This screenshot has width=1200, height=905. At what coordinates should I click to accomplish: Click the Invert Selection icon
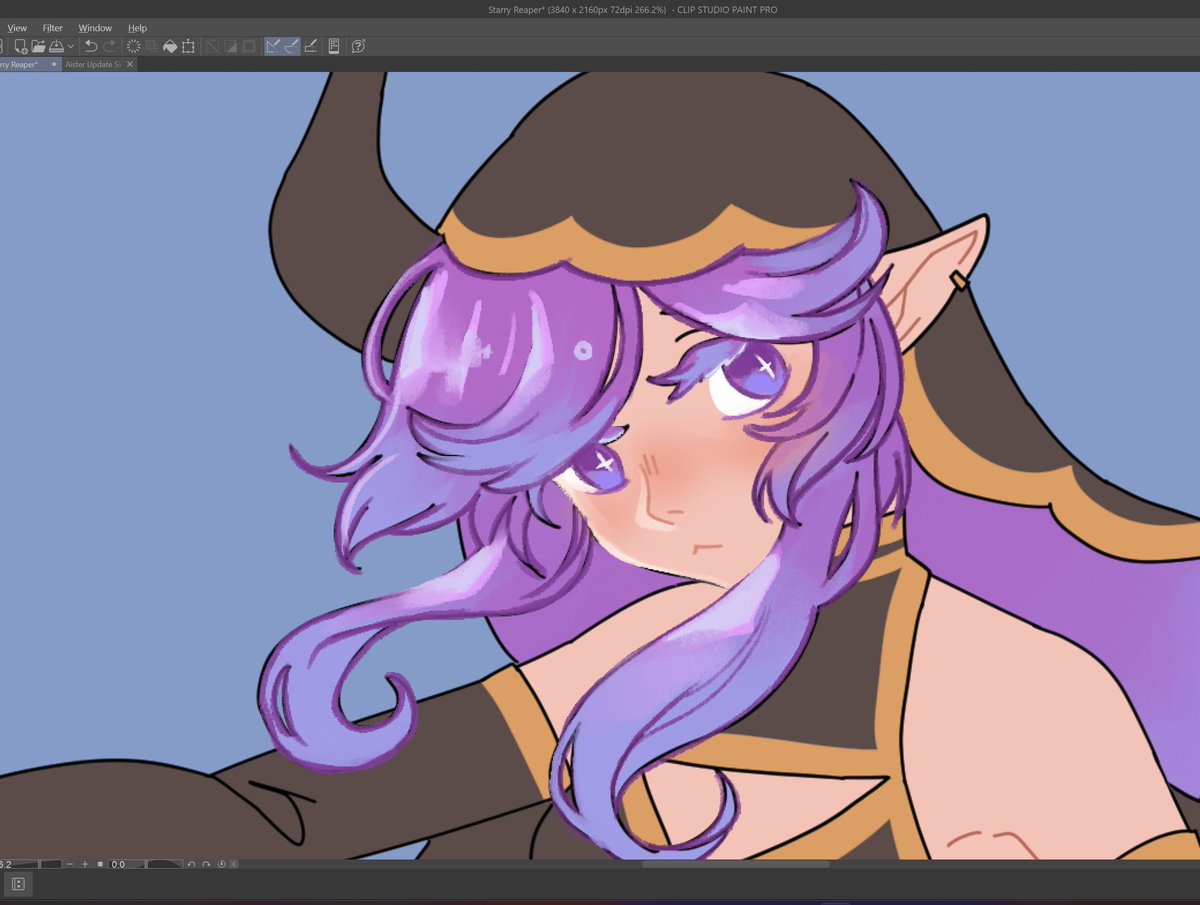click(230, 46)
